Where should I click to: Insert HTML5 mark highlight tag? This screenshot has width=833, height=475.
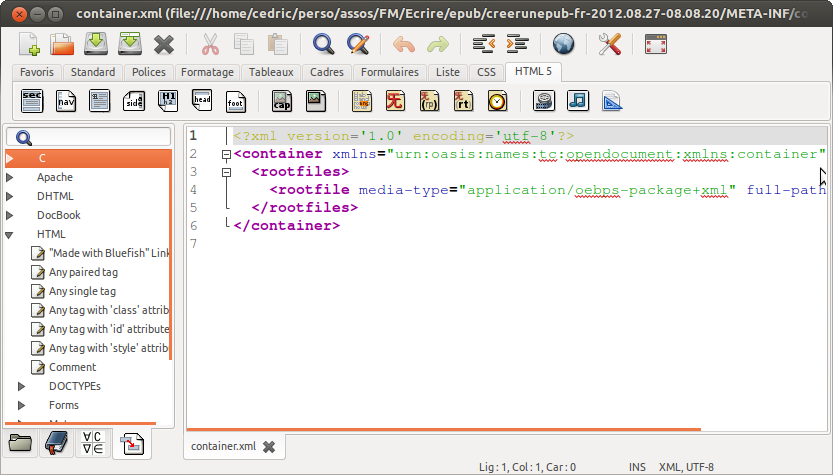tap(362, 101)
